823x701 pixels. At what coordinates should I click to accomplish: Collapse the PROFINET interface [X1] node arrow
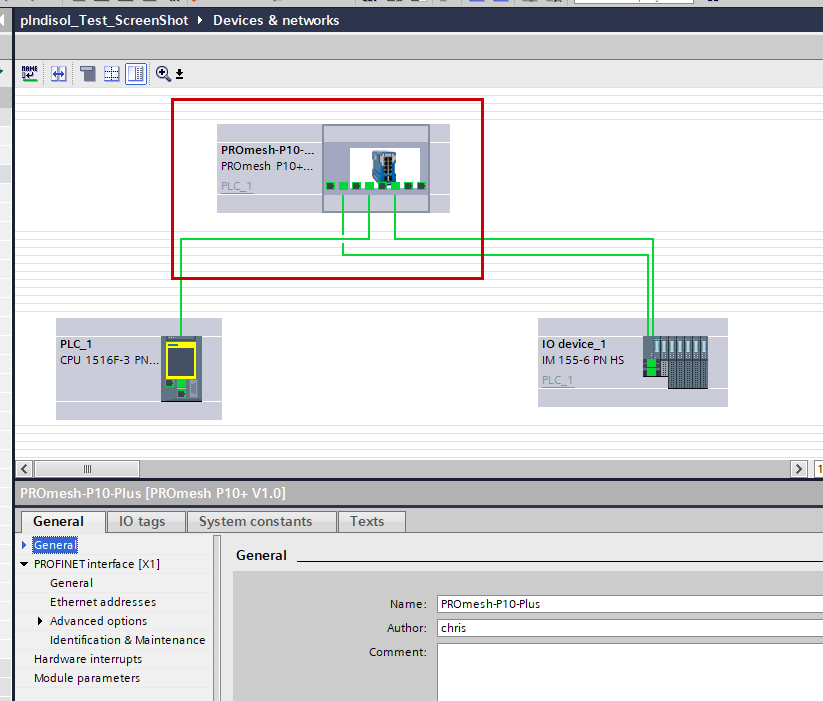[24, 564]
